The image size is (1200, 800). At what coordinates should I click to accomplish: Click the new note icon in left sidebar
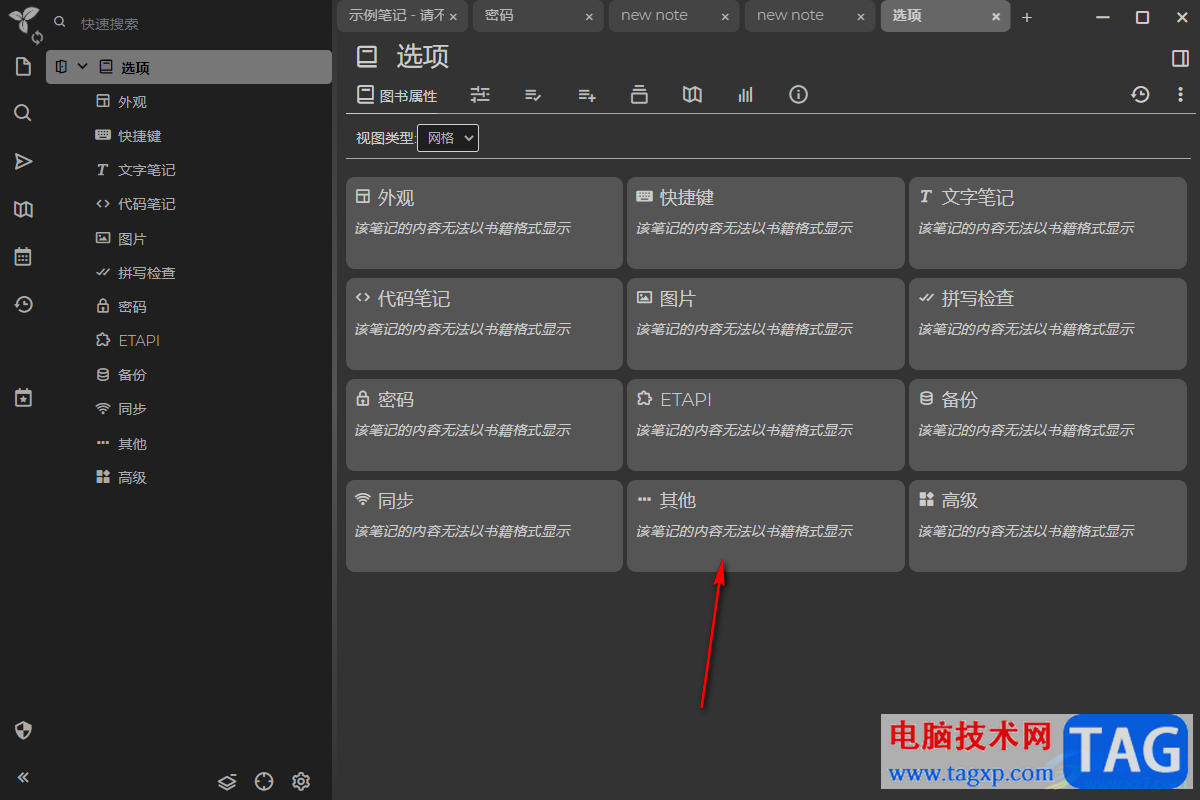(23, 67)
